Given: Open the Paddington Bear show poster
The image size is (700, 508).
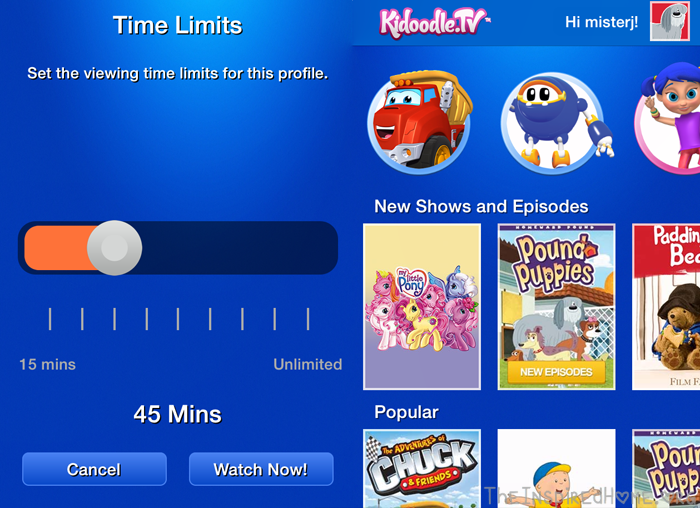Looking at the screenshot, I should [666, 307].
